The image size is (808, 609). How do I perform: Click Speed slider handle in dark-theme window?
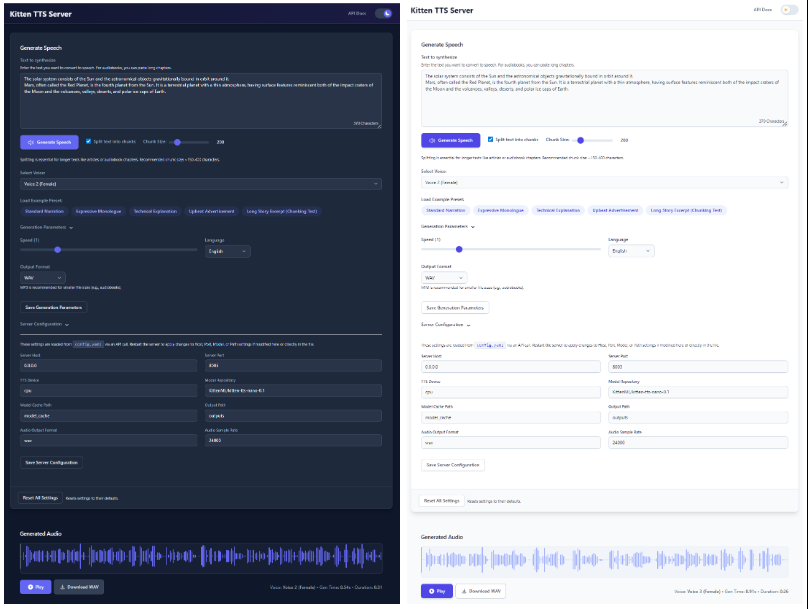click(58, 250)
